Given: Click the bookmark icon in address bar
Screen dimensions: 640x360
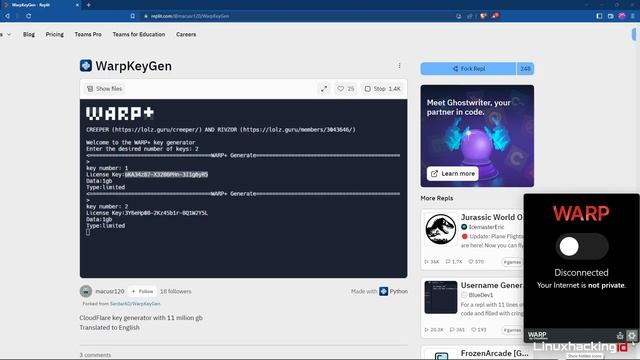Looking at the screenshot, I should tap(133, 16).
